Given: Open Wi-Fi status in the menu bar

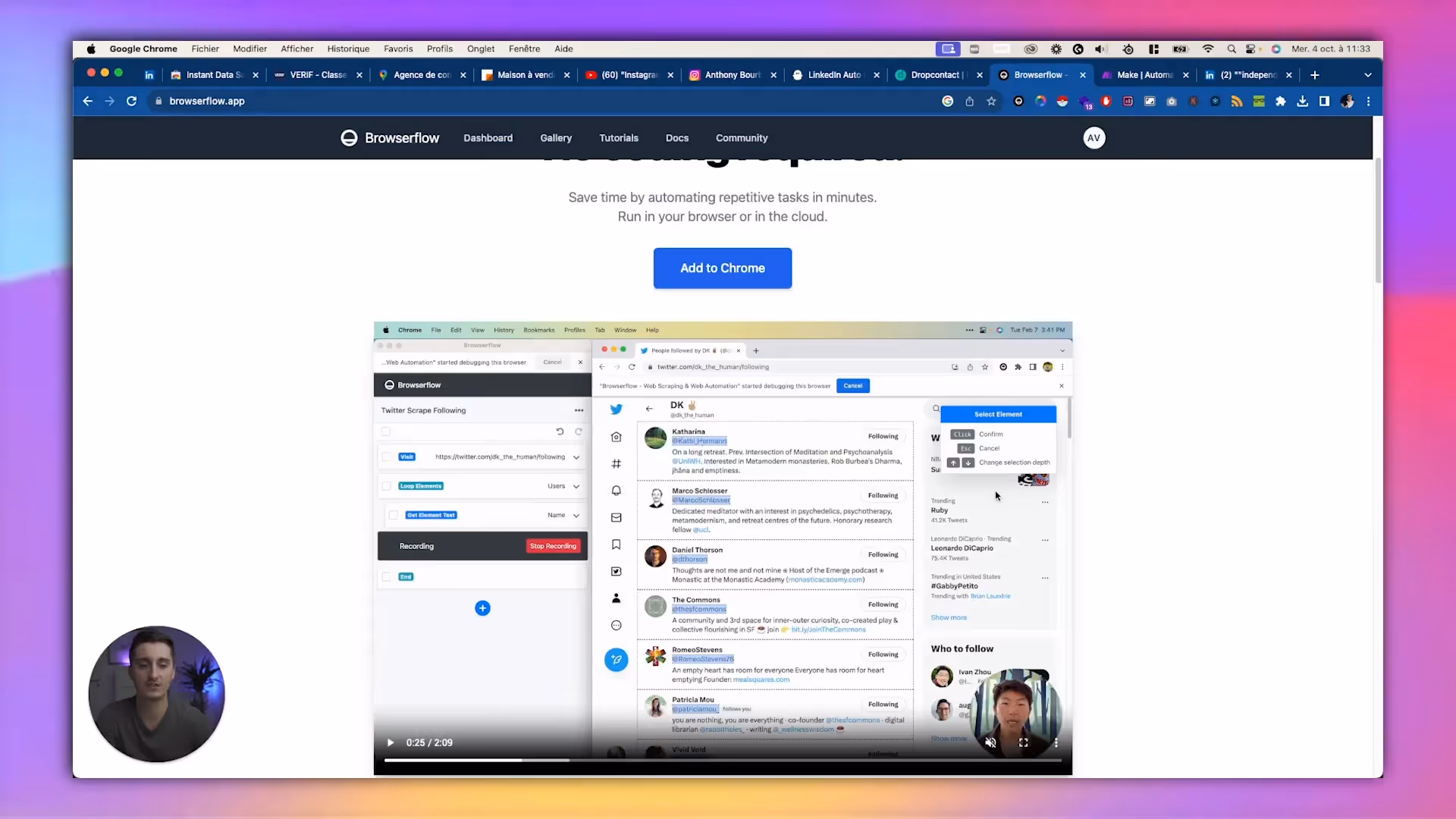Looking at the screenshot, I should click(1208, 49).
